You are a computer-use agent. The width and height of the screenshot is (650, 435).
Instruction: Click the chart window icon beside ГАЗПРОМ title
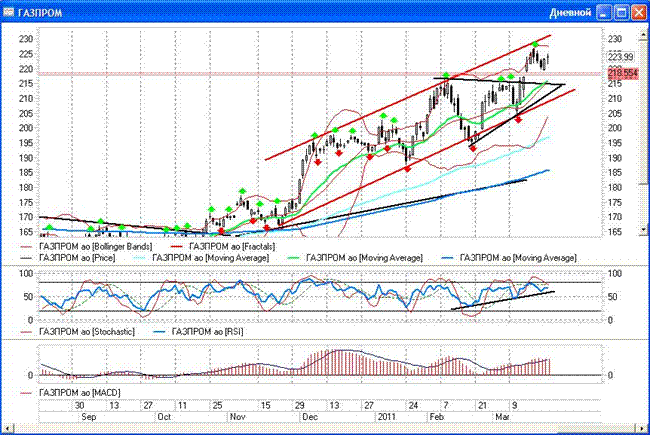coord(9,12)
